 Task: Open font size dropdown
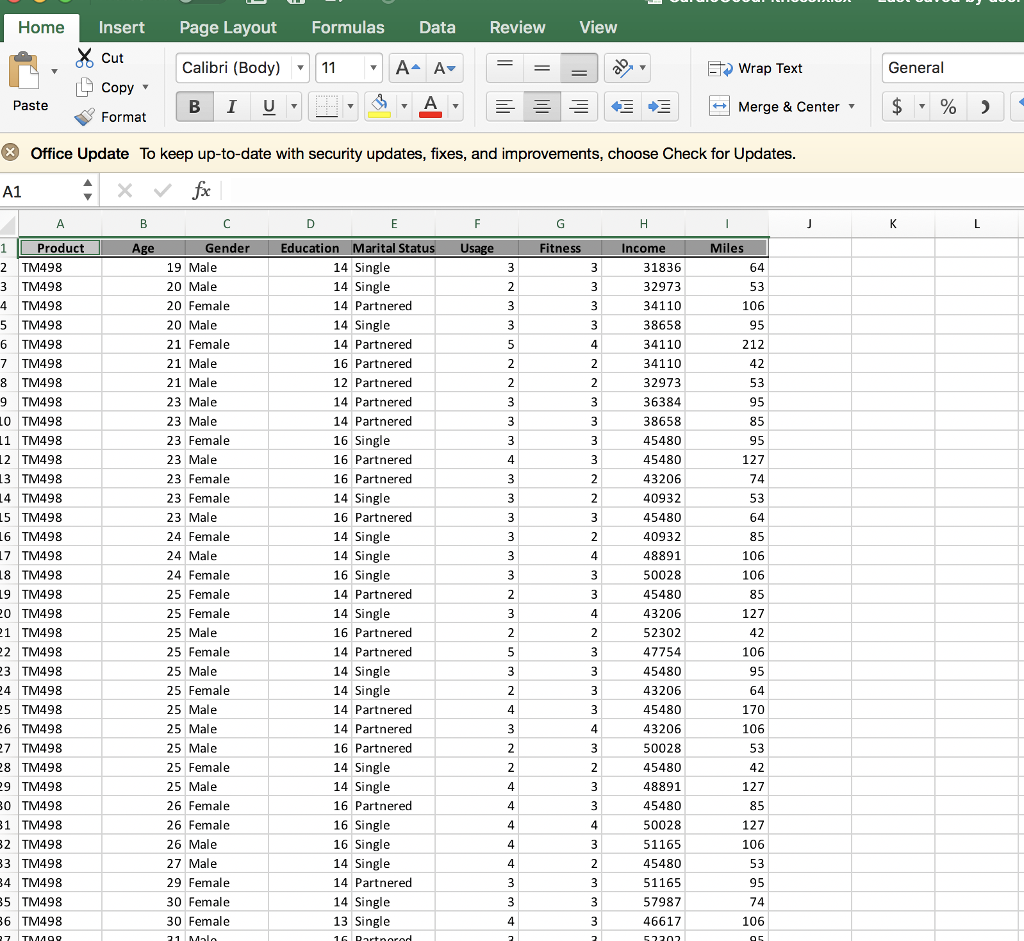point(374,68)
